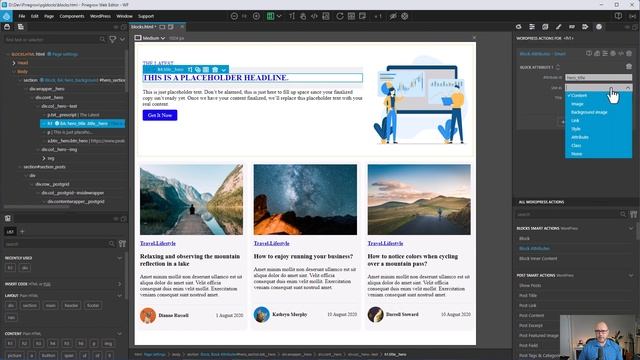Select the div.wrapper__hero tree item
640x360 pixels.
[x=47, y=89]
